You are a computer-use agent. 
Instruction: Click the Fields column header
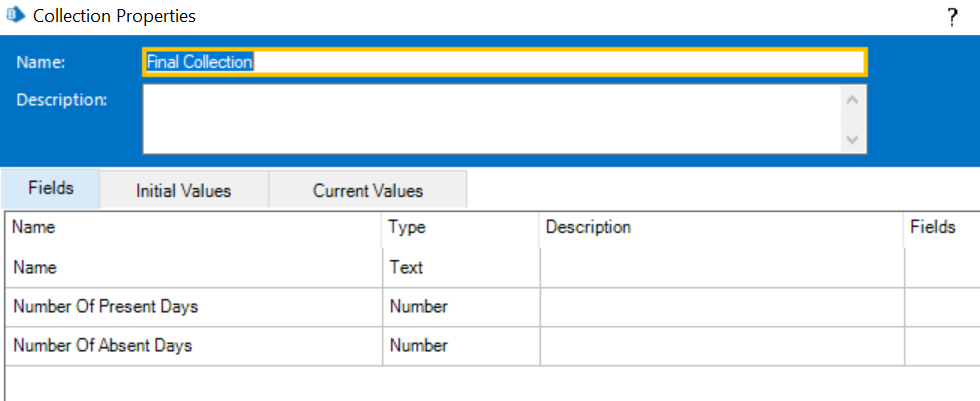[940, 228]
